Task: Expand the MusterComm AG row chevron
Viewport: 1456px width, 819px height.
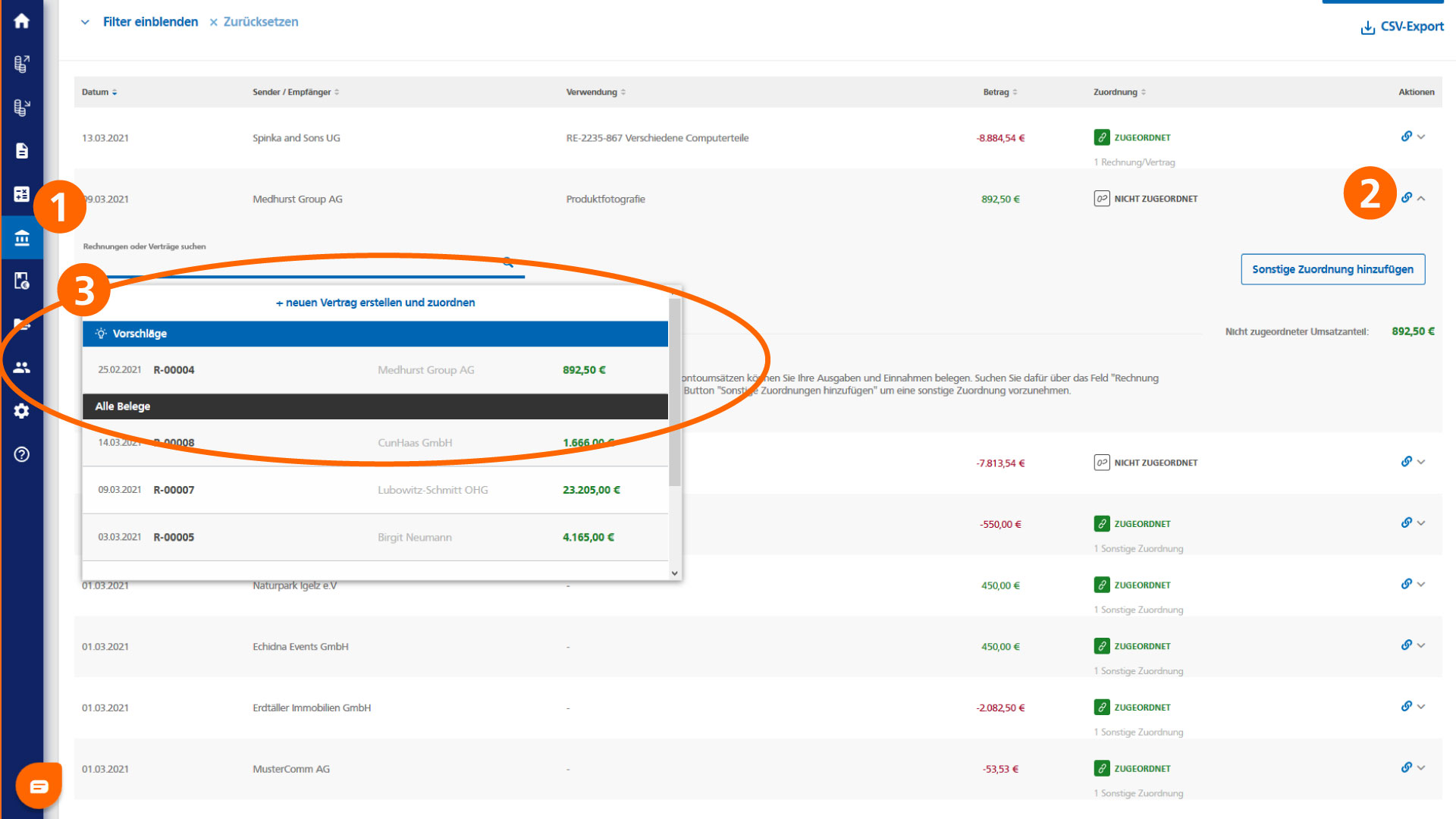Action: click(x=1421, y=768)
